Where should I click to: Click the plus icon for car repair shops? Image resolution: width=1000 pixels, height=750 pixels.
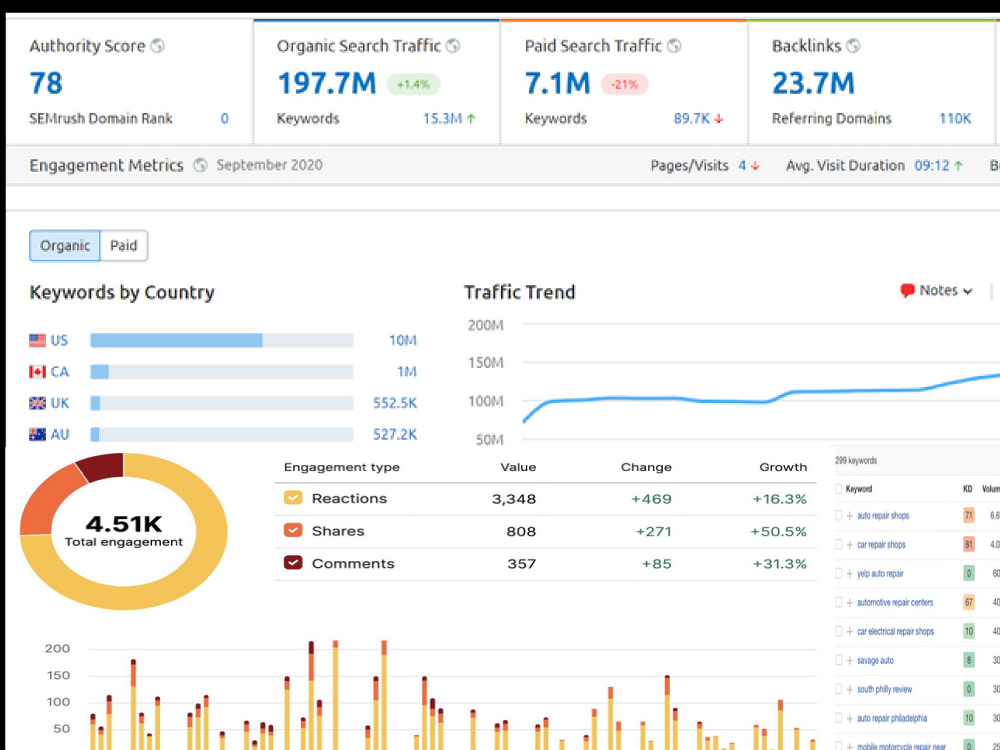(x=849, y=545)
